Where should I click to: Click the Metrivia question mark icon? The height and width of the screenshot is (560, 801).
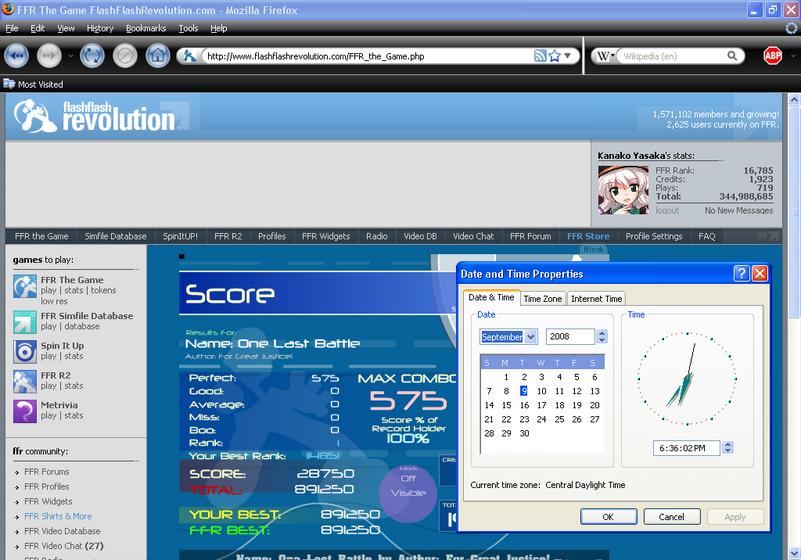point(25,411)
